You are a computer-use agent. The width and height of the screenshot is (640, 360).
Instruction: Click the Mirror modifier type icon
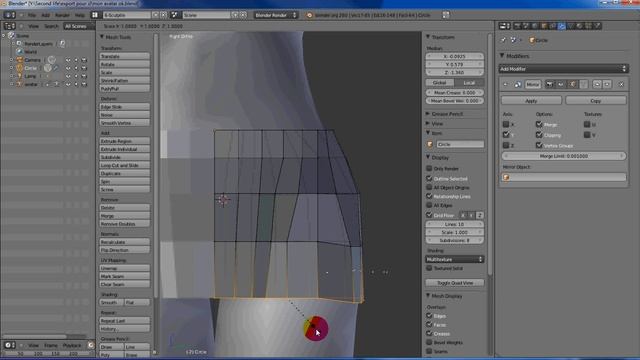(x=518, y=84)
